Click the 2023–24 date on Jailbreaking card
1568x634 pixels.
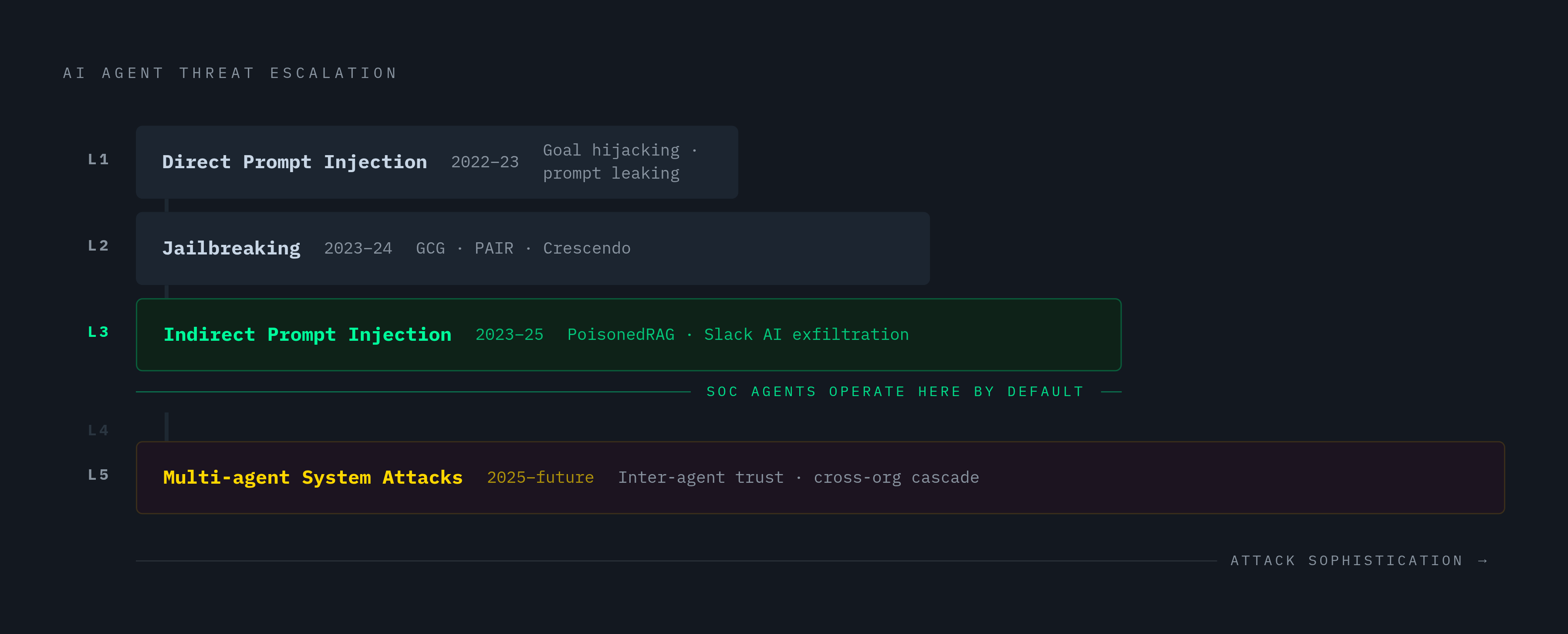358,248
